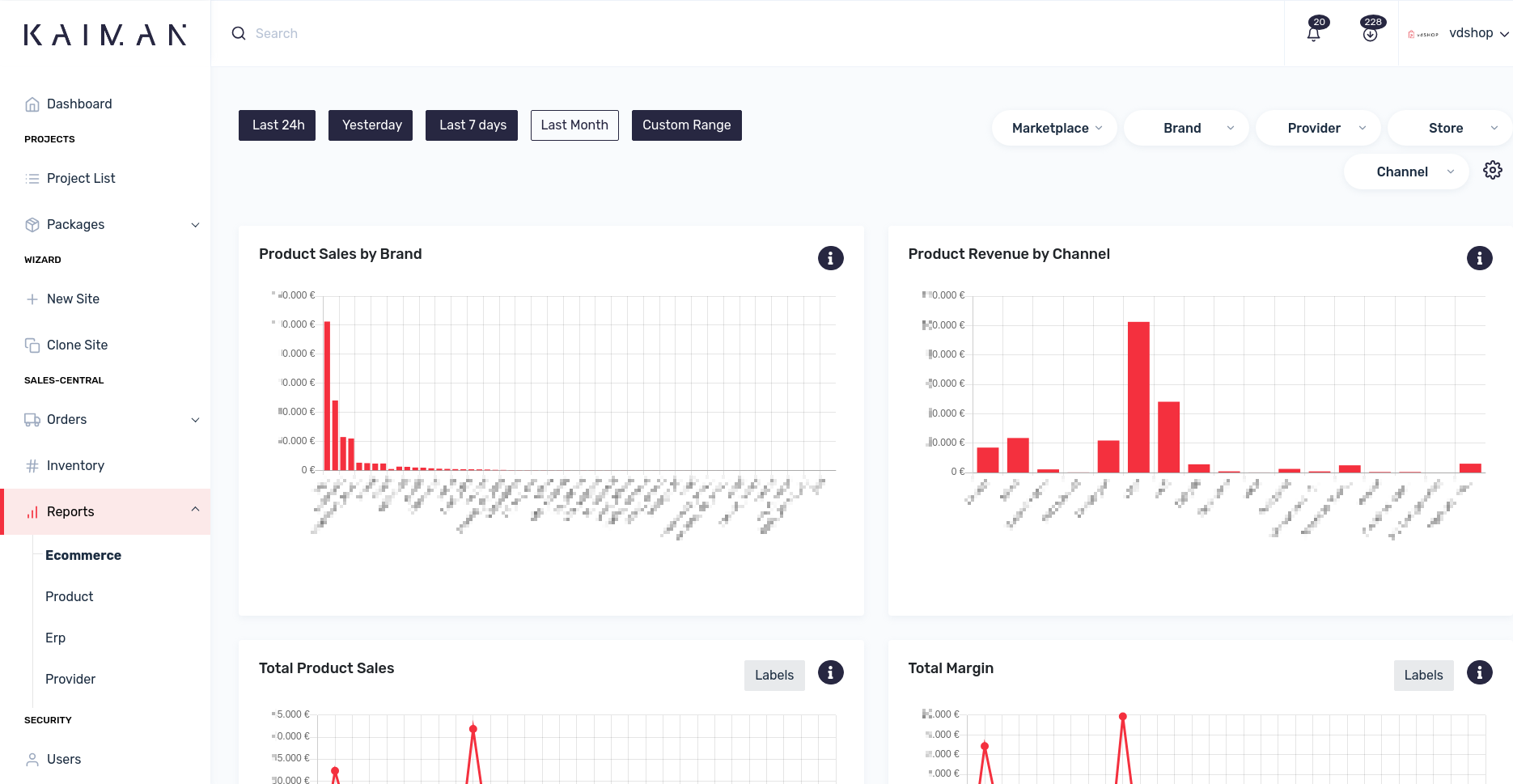The width and height of the screenshot is (1513, 784).
Task: Toggle Labels on Total Product Sales chart
Action: (773, 676)
